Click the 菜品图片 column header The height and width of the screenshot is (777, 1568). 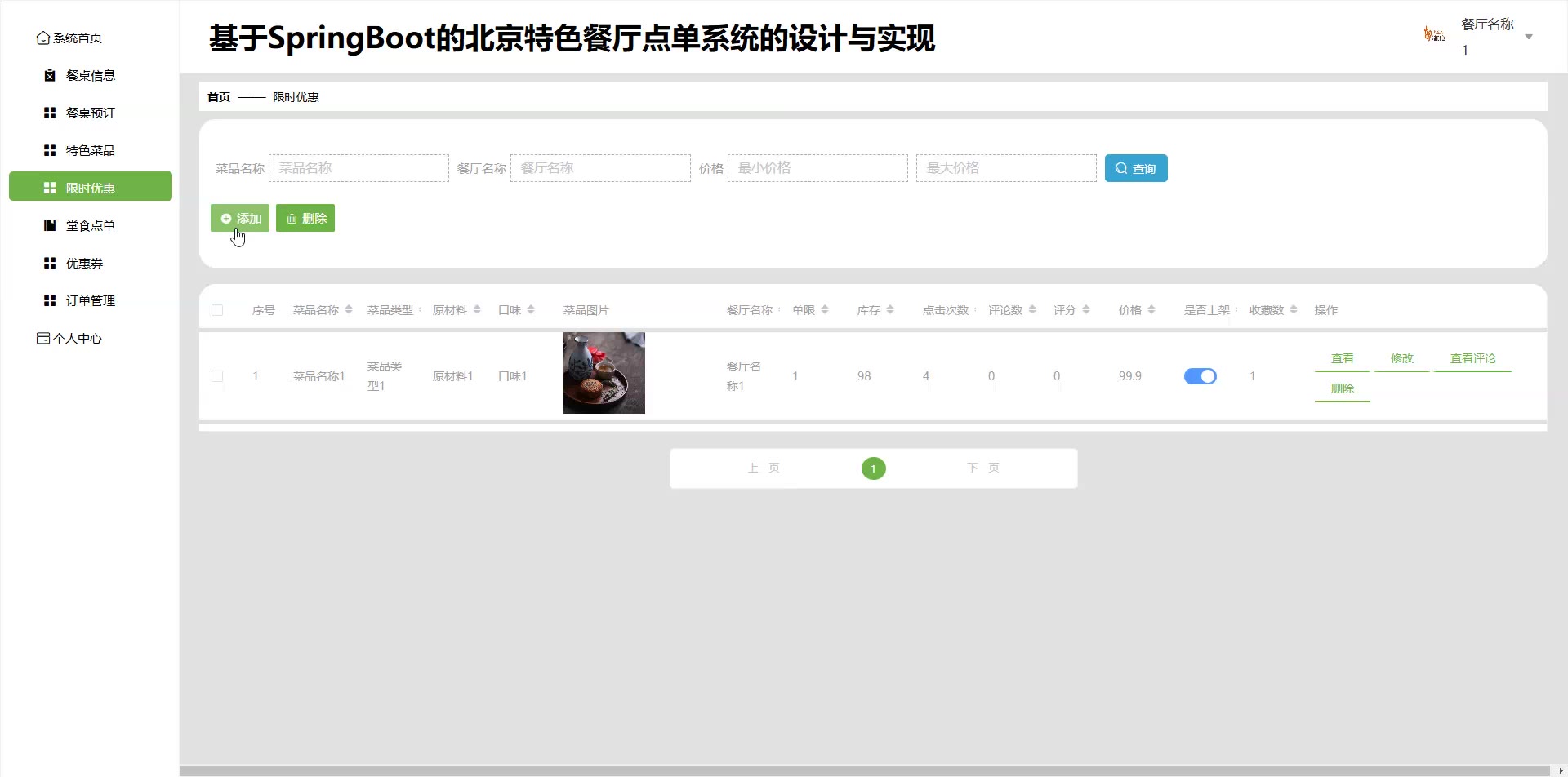click(x=586, y=310)
